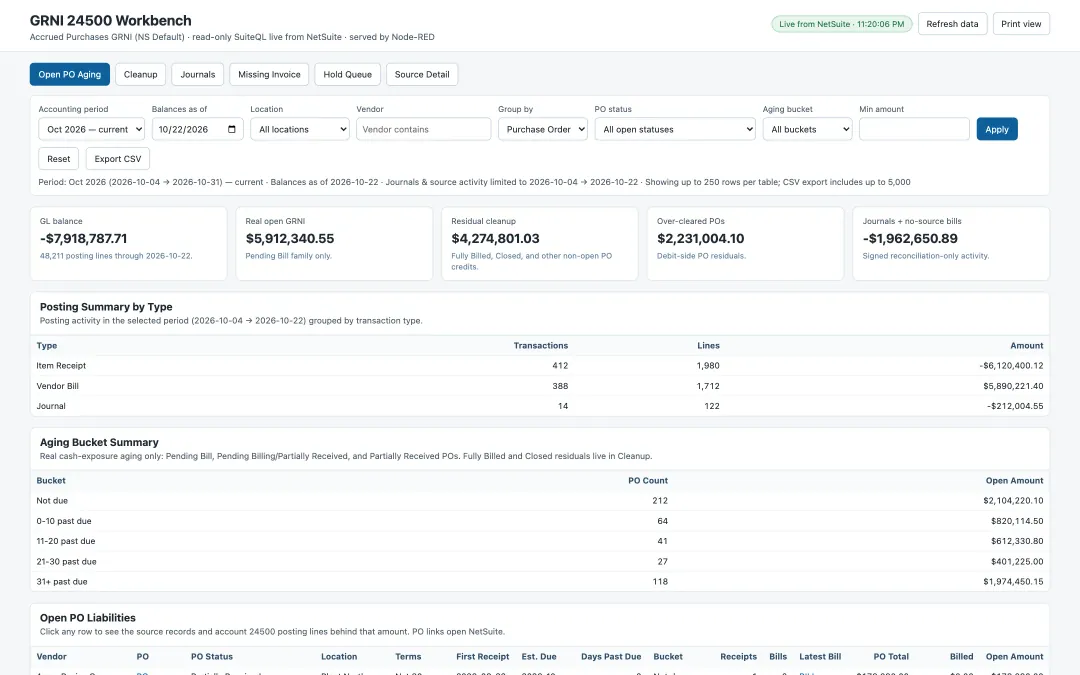Image resolution: width=1080 pixels, height=675 pixels.
Task: Click into the Min amount field
Action: pos(914,129)
